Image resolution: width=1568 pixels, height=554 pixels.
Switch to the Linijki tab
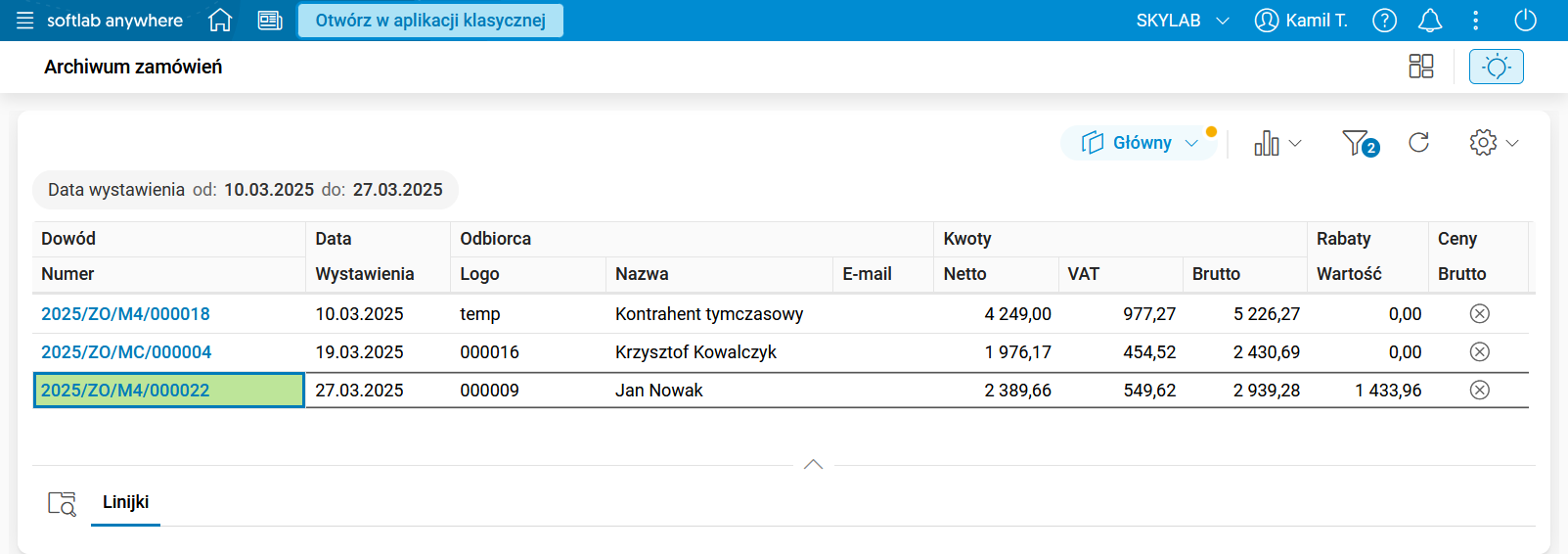(125, 502)
